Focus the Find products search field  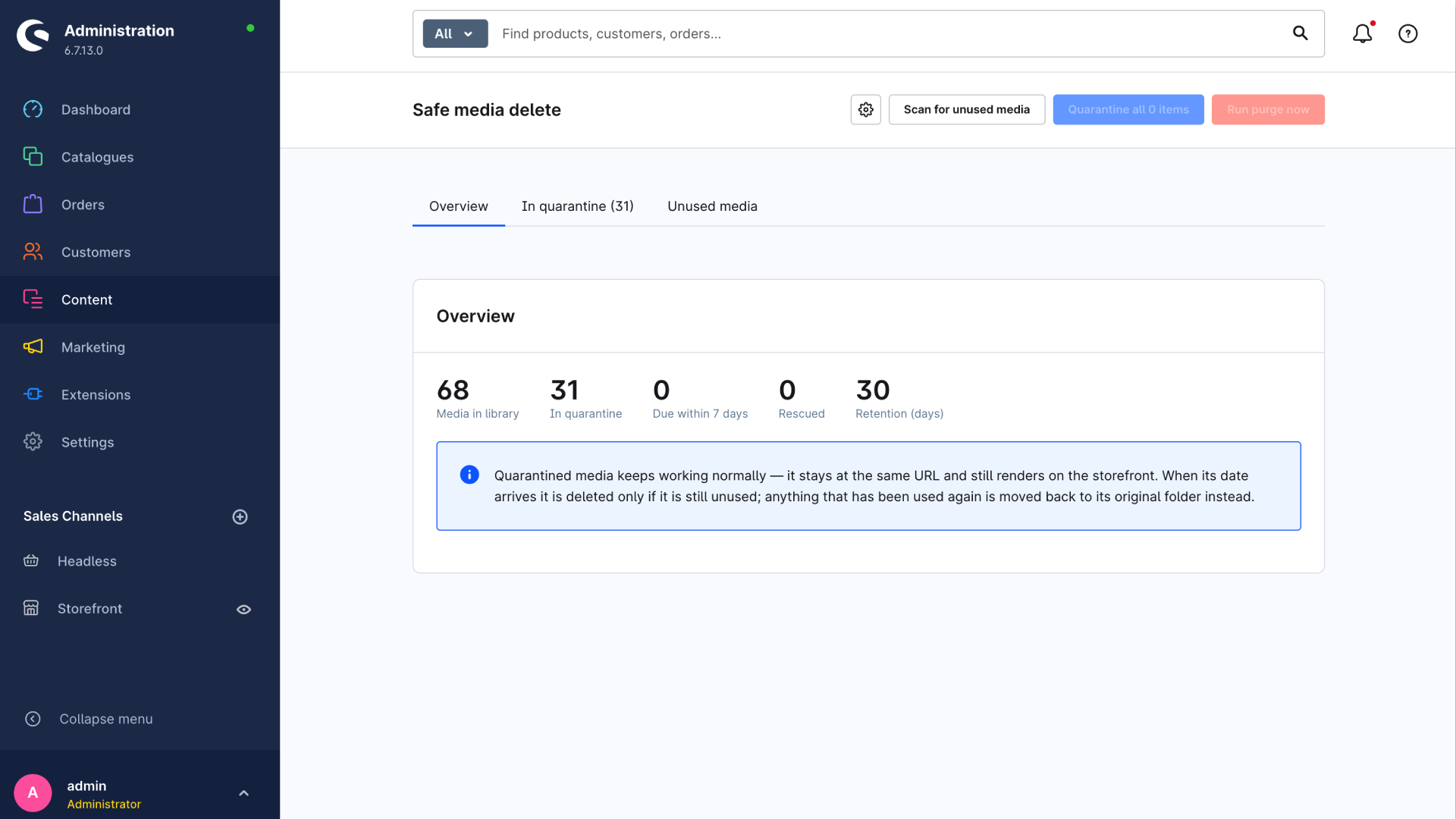coord(887,33)
